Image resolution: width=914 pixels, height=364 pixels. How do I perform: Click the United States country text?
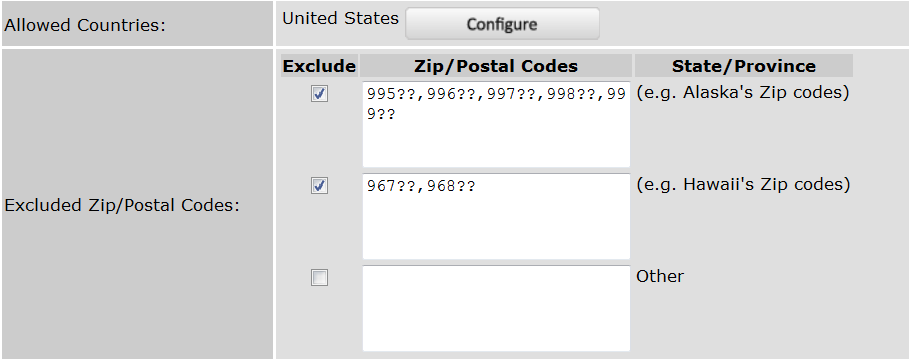pos(340,18)
